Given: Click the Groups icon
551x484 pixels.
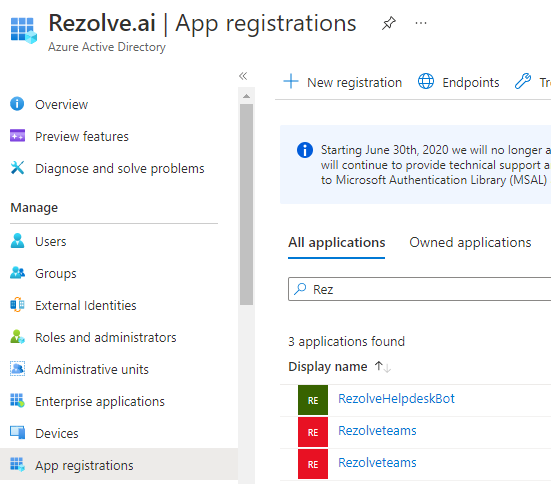Looking at the screenshot, I should click(17, 273).
